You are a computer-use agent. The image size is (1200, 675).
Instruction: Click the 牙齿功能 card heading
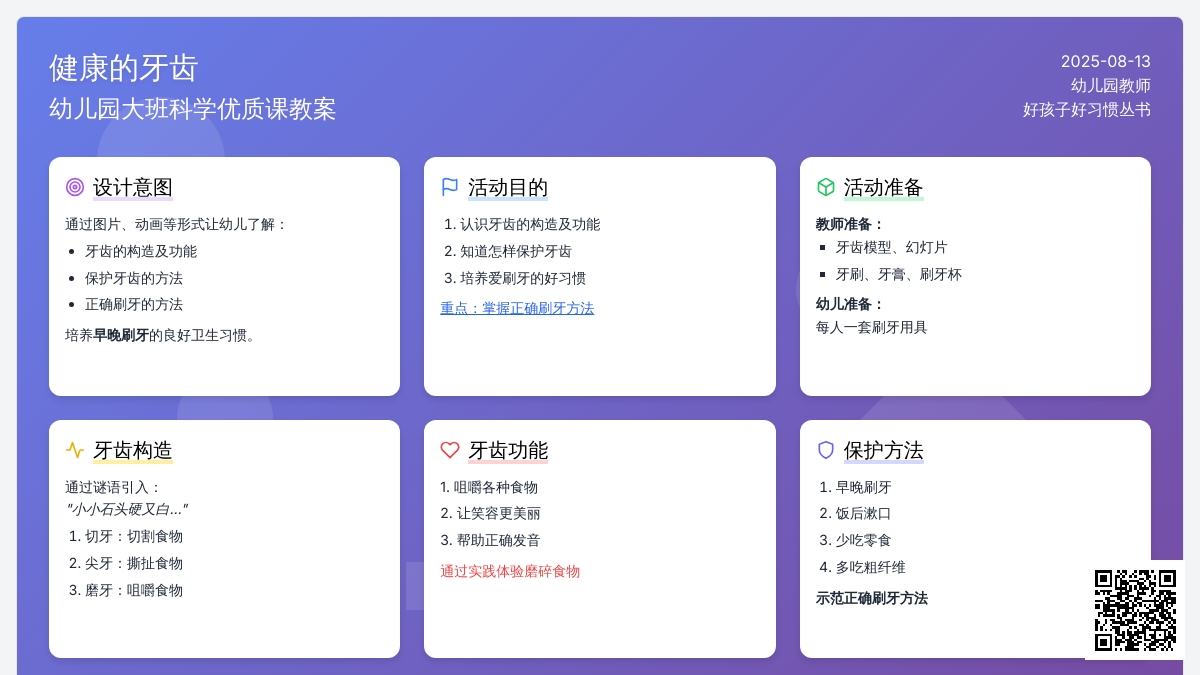[x=508, y=451]
